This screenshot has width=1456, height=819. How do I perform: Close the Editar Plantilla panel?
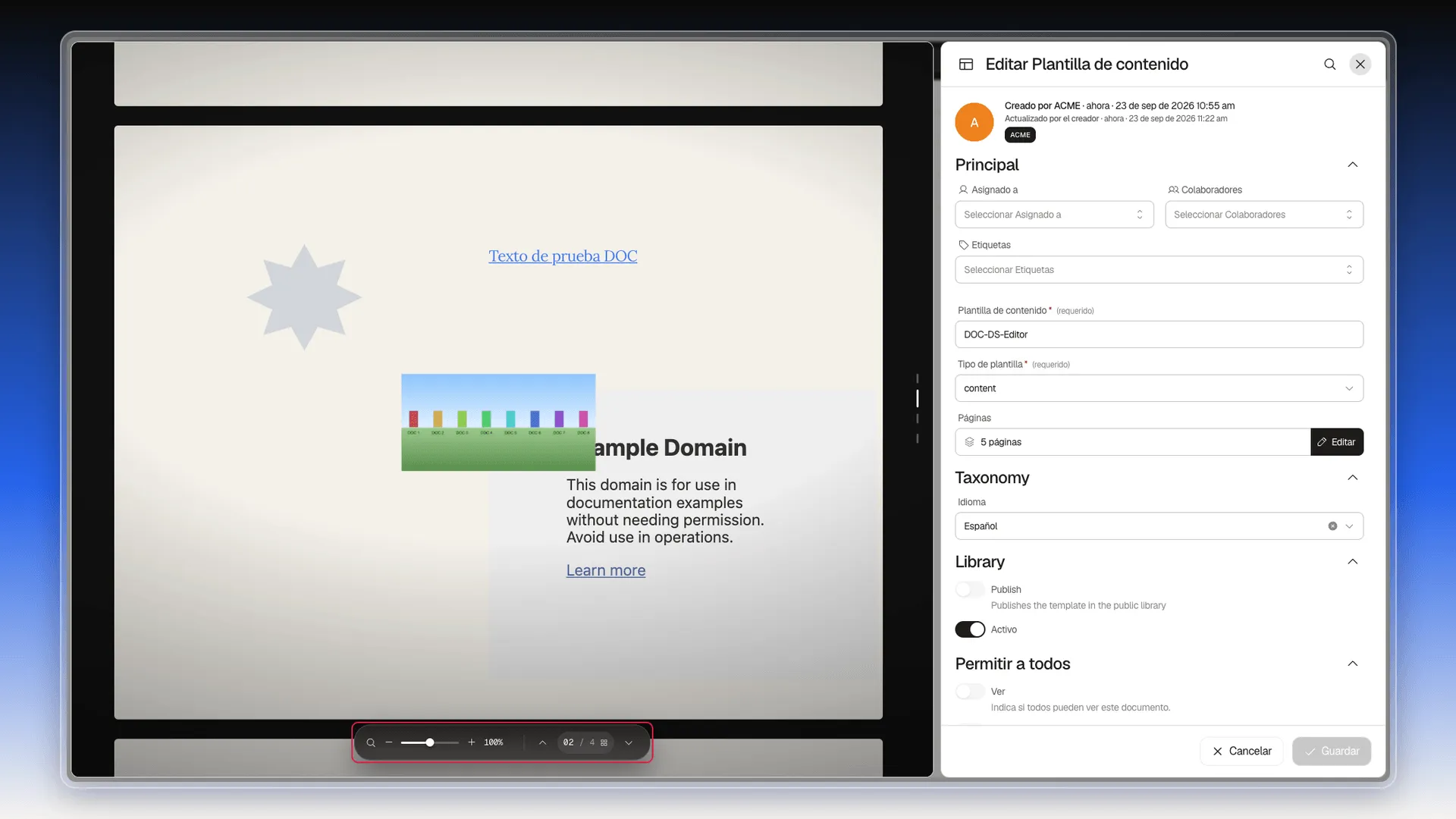pyautogui.click(x=1360, y=64)
